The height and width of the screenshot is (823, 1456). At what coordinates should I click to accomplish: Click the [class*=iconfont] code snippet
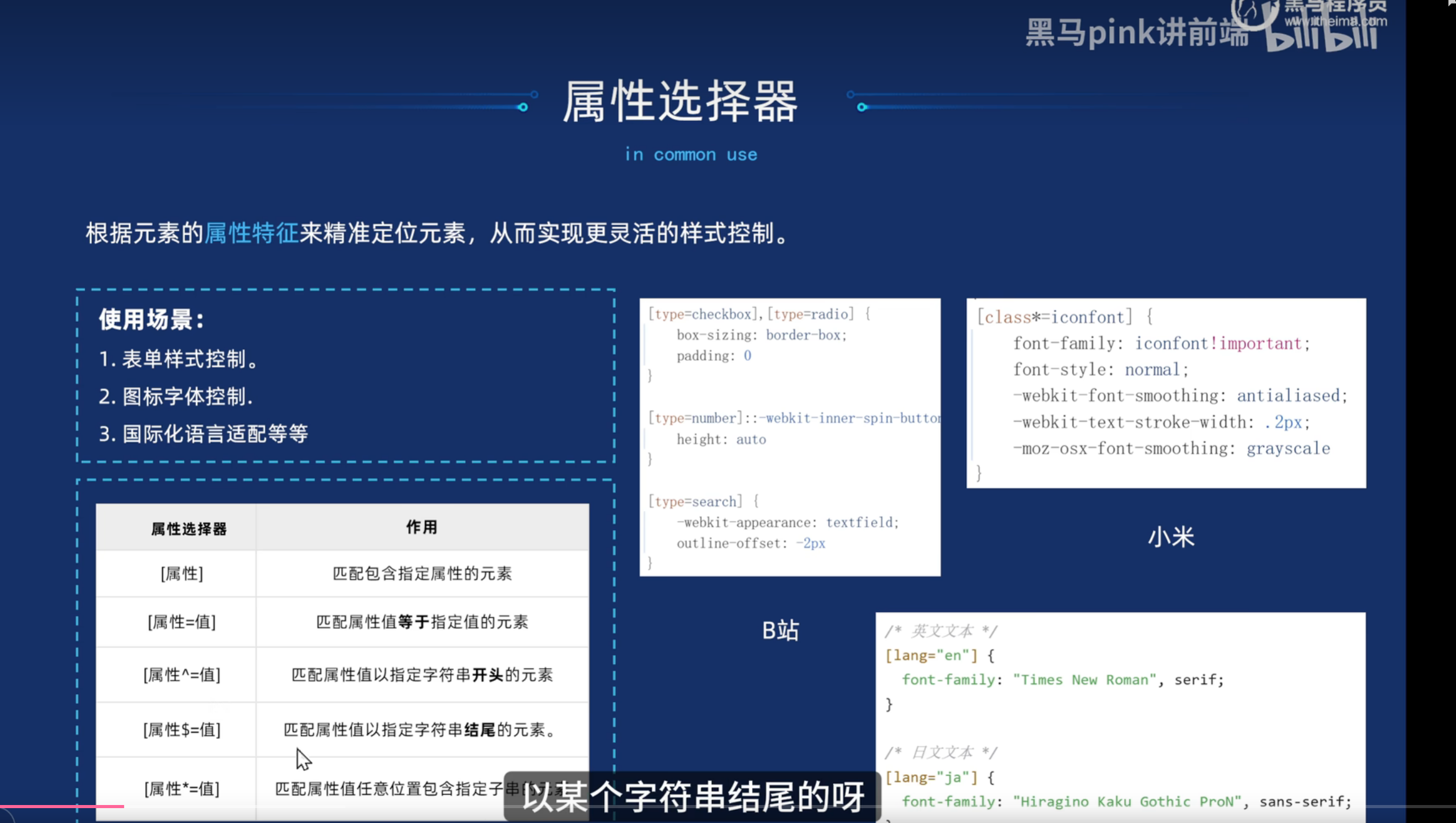[1166, 393]
